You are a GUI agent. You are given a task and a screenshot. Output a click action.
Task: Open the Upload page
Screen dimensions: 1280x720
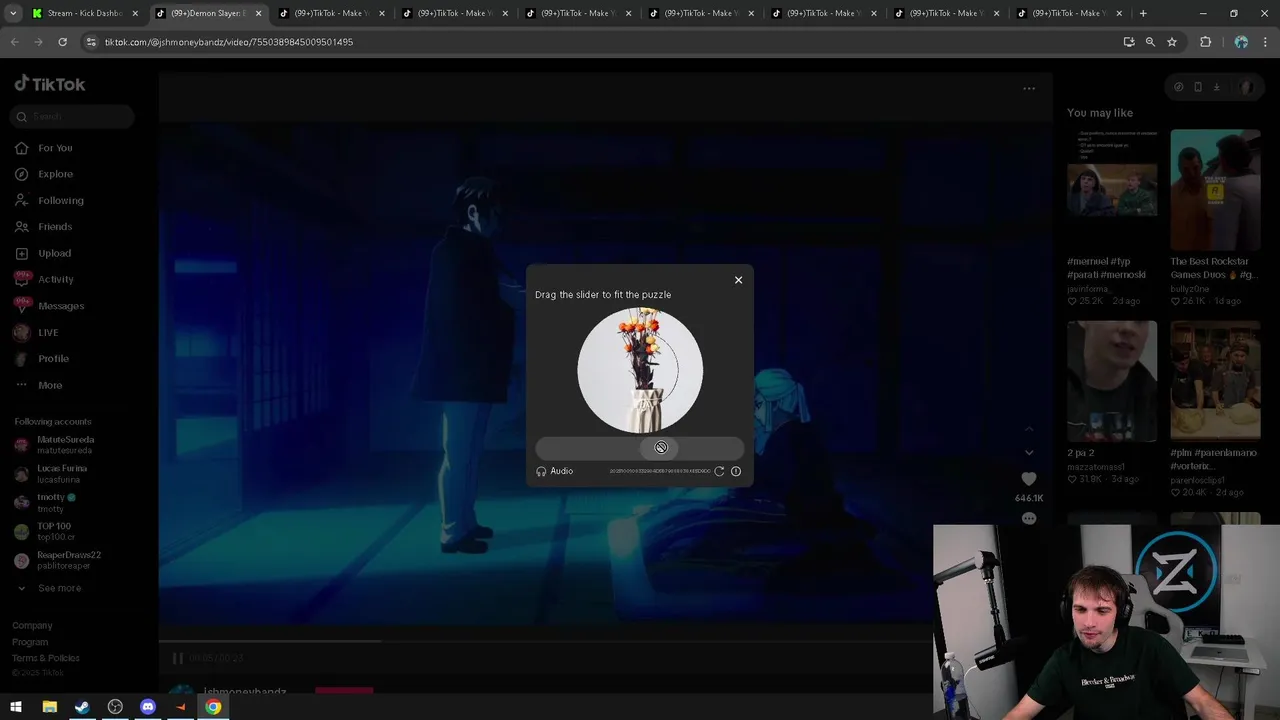point(54,253)
